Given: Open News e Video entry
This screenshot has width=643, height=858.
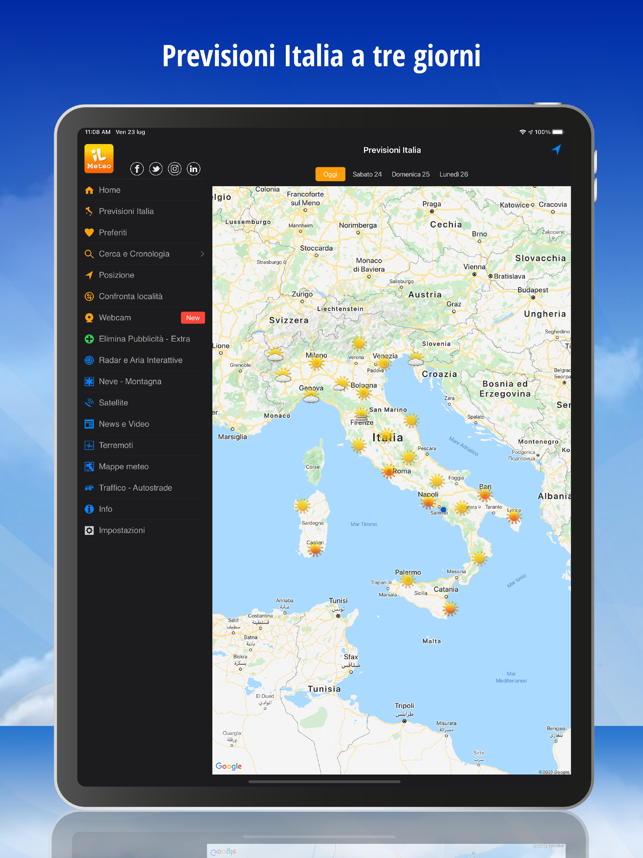Looking at the screenshot, I should [x=144, y=424].
